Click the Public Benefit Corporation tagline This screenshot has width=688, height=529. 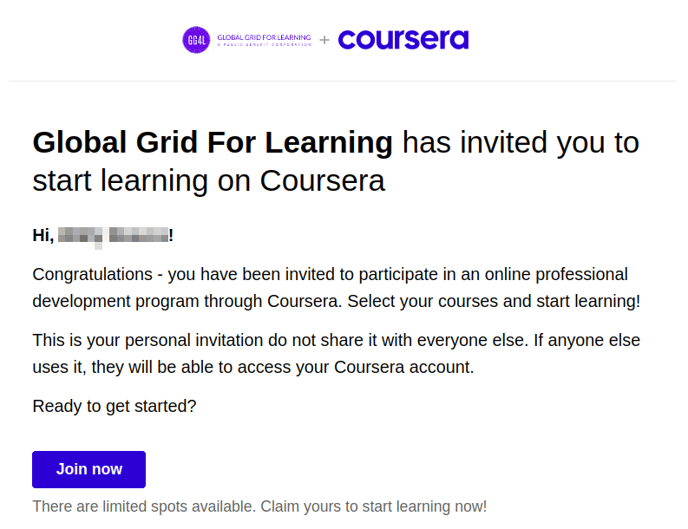click(263, 44)
